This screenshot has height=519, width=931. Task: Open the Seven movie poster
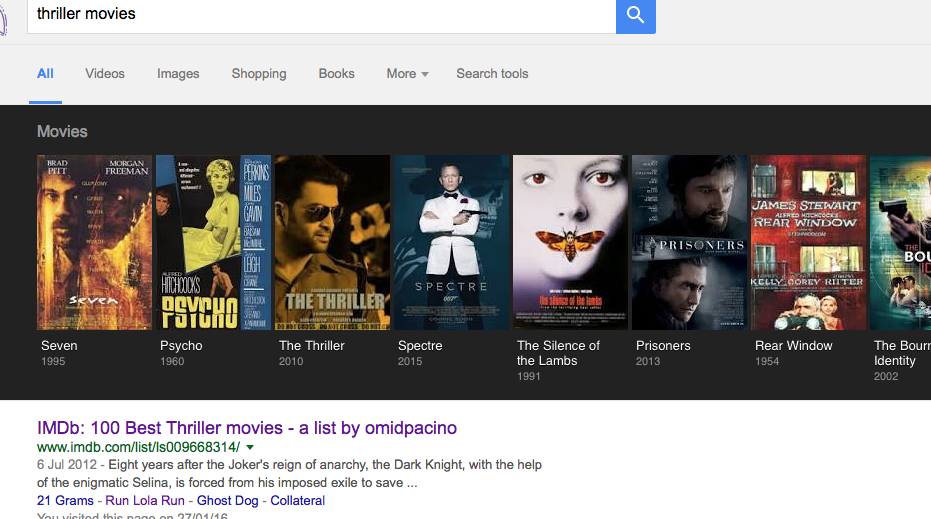coord(94,242)
